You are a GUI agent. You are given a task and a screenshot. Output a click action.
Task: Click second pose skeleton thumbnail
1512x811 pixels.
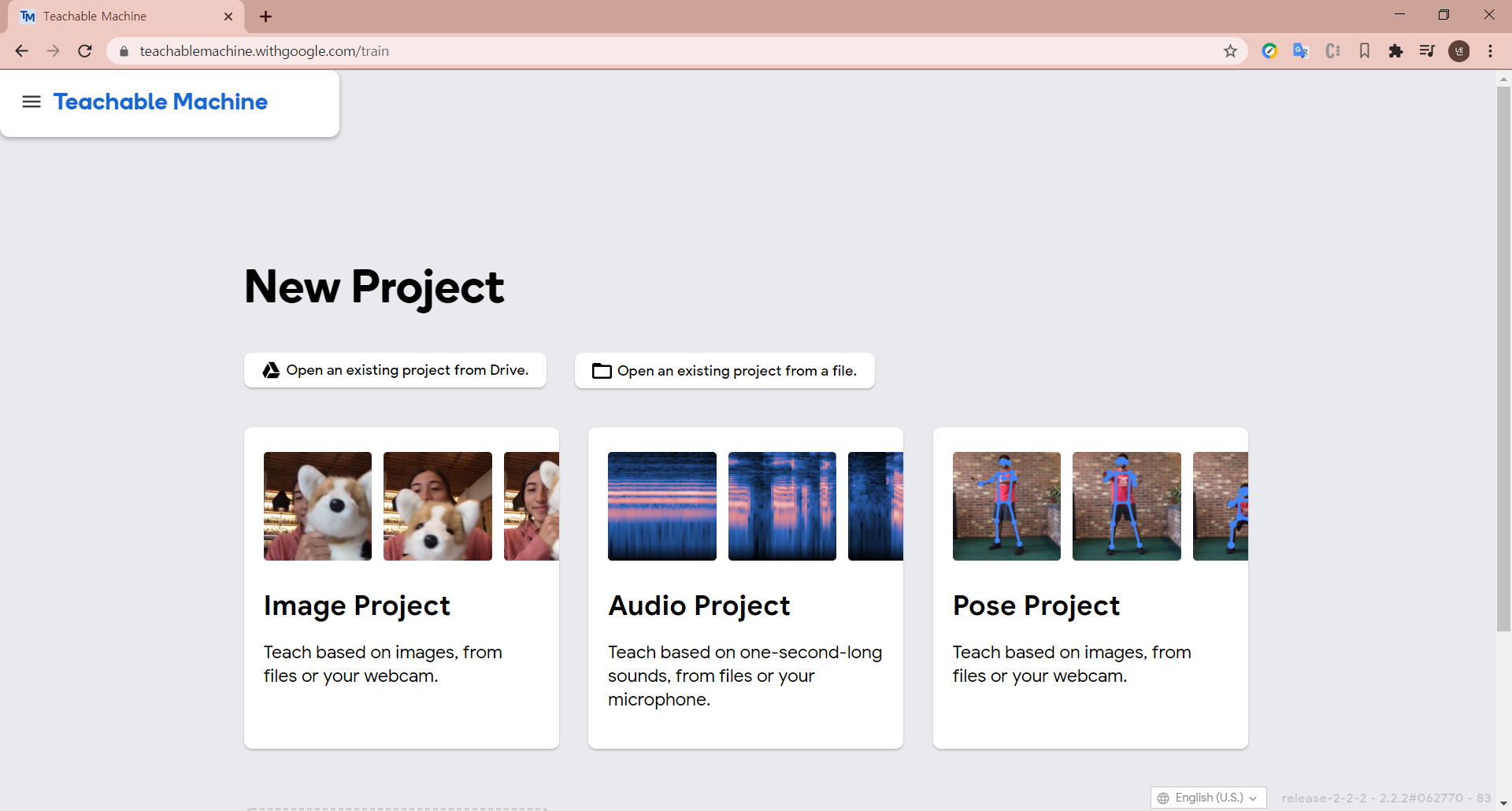coord(1127,506)
